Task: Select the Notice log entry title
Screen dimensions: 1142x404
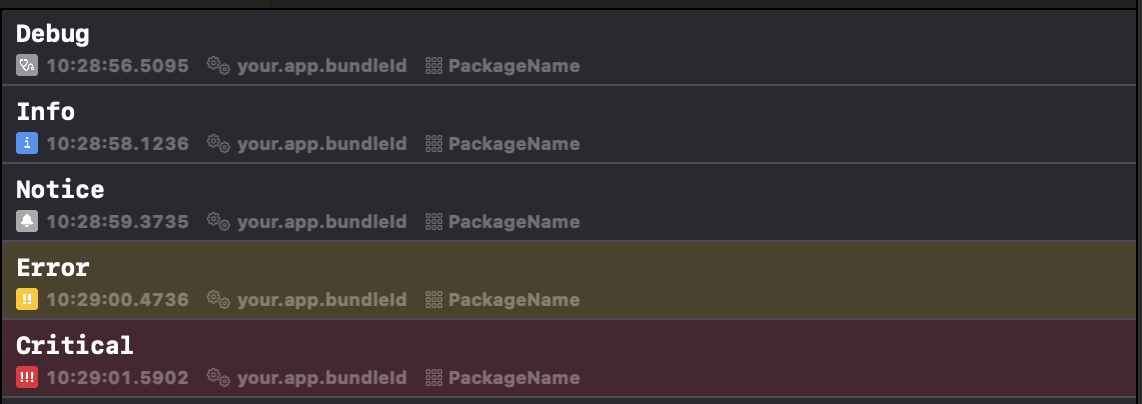Action: (x=60, y=189)
